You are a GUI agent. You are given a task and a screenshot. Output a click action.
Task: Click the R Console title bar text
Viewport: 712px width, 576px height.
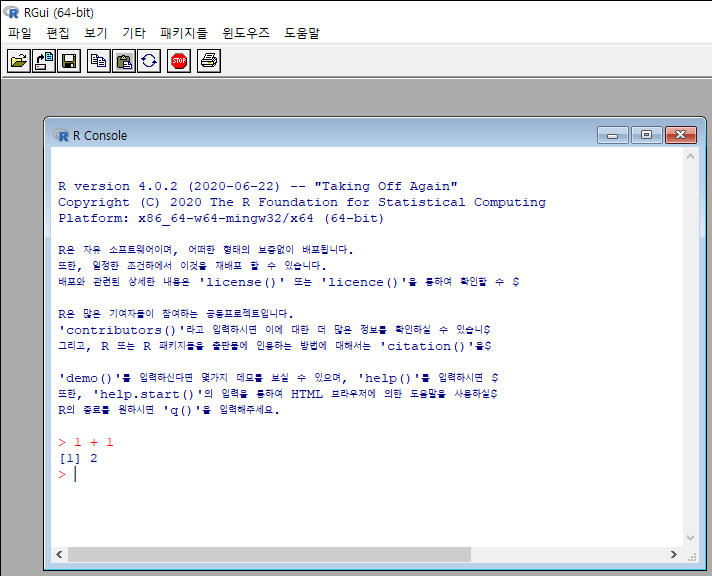(x=100, y=135)
